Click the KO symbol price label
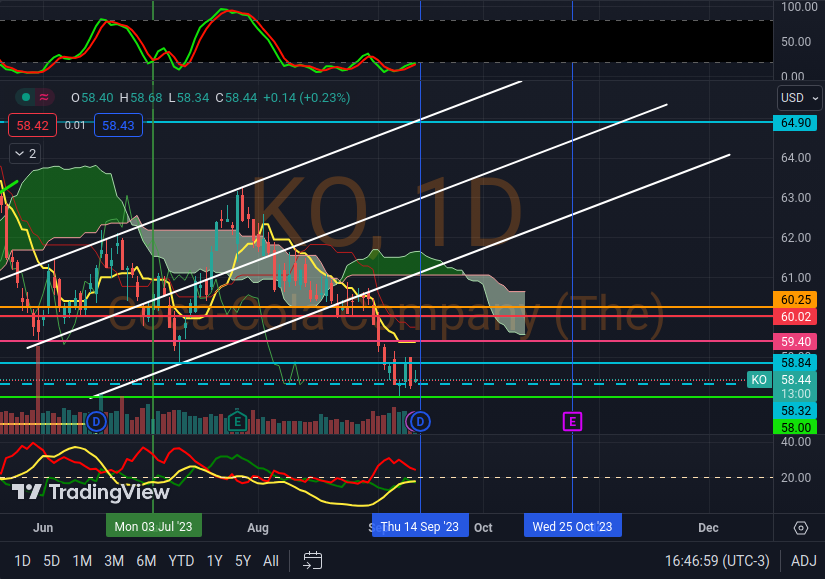825x579 pixels. 759,380
